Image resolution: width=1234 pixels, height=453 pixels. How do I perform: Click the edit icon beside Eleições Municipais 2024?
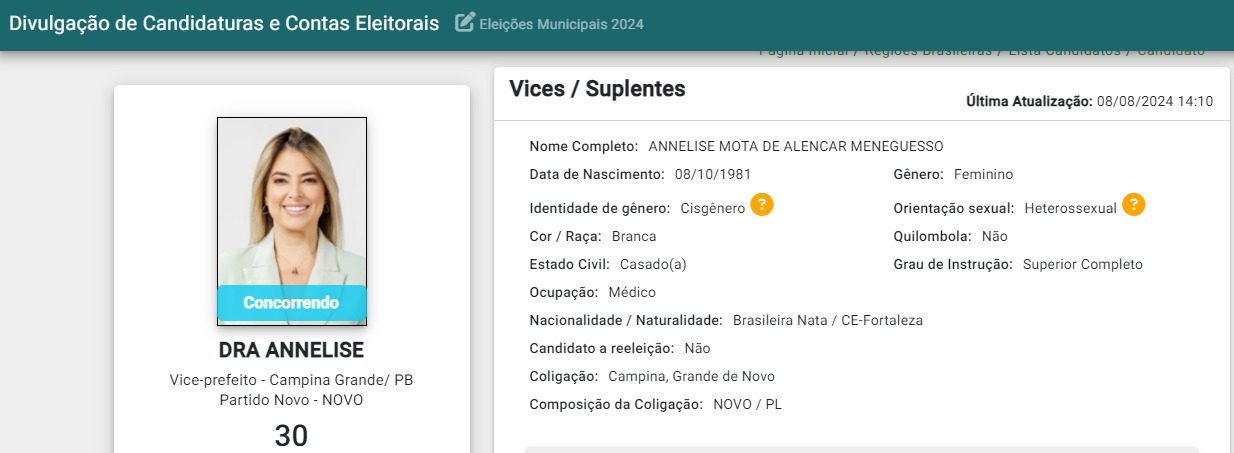[464, 23]
